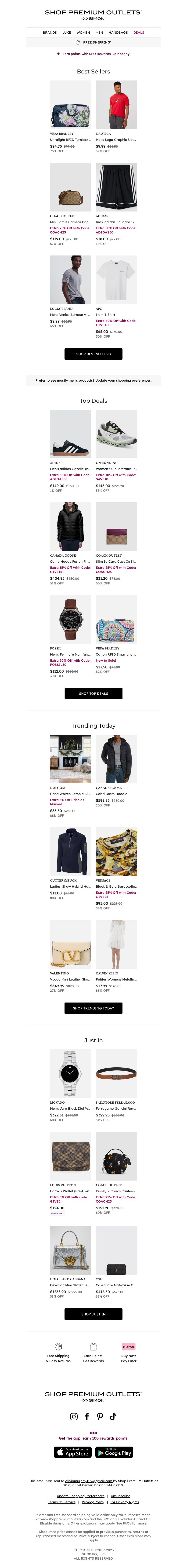
Task: Follow the shopping preferences link
Action: click(133, 380)
